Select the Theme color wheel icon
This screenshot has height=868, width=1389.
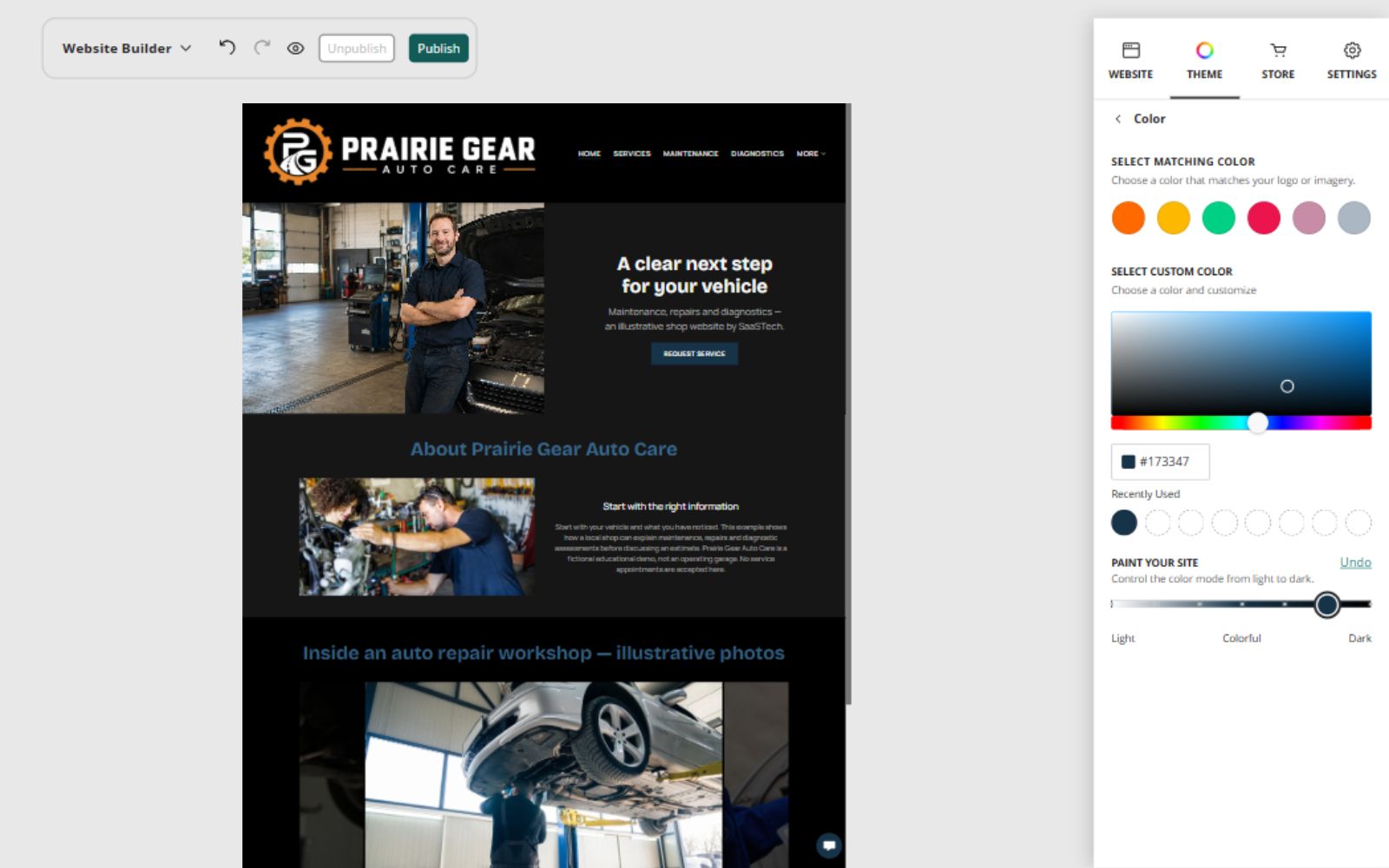pyautogui.click(x=1204, y=50)
